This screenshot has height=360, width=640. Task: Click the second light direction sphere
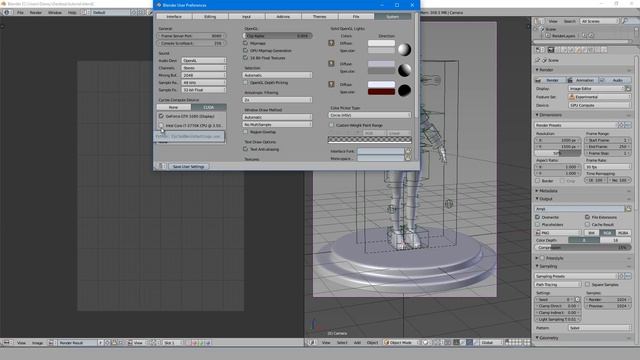[x=404, y=70]
